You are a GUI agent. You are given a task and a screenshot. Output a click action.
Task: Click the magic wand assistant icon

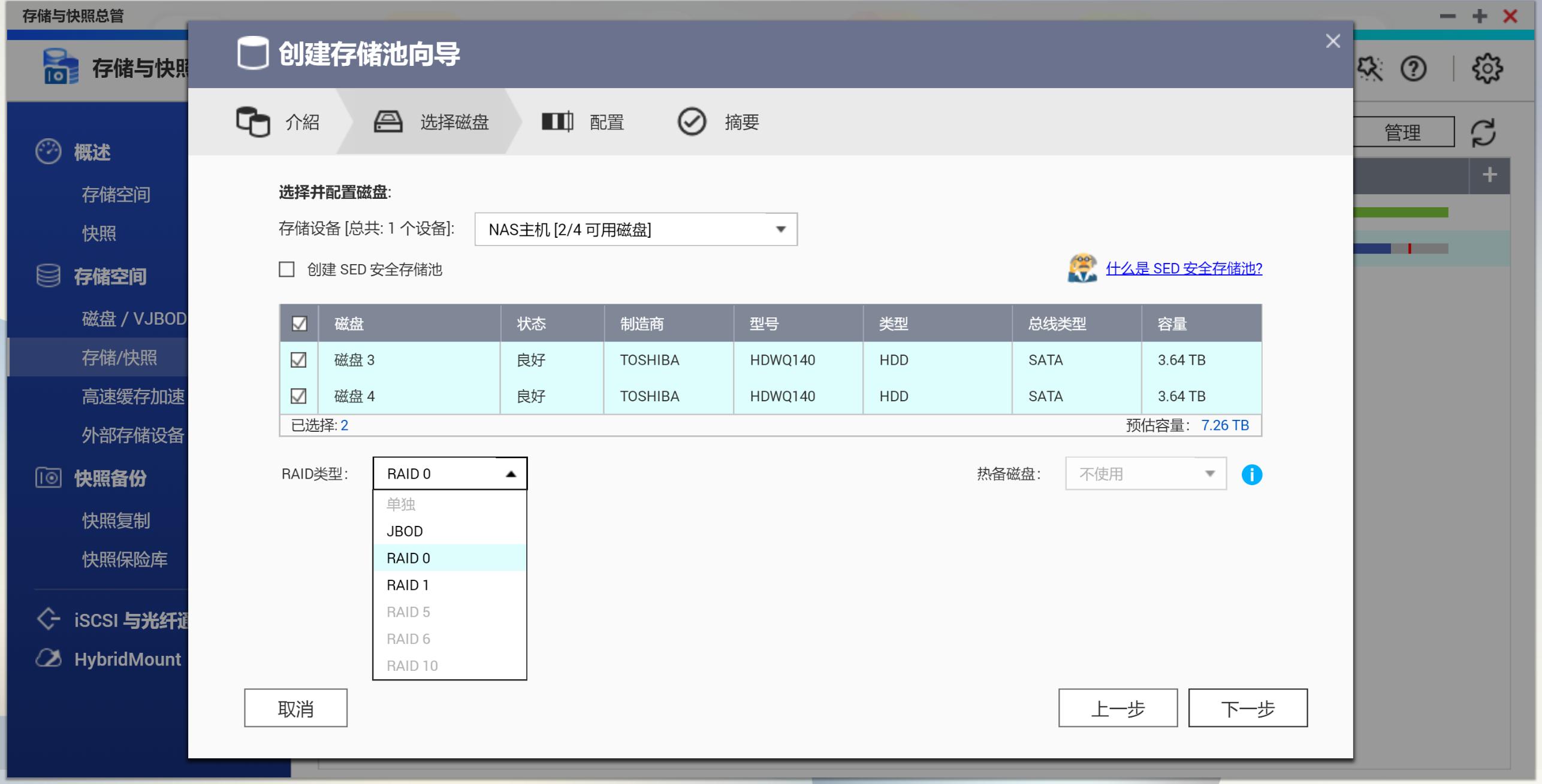pyautogui.click(x=1371, y=68)
